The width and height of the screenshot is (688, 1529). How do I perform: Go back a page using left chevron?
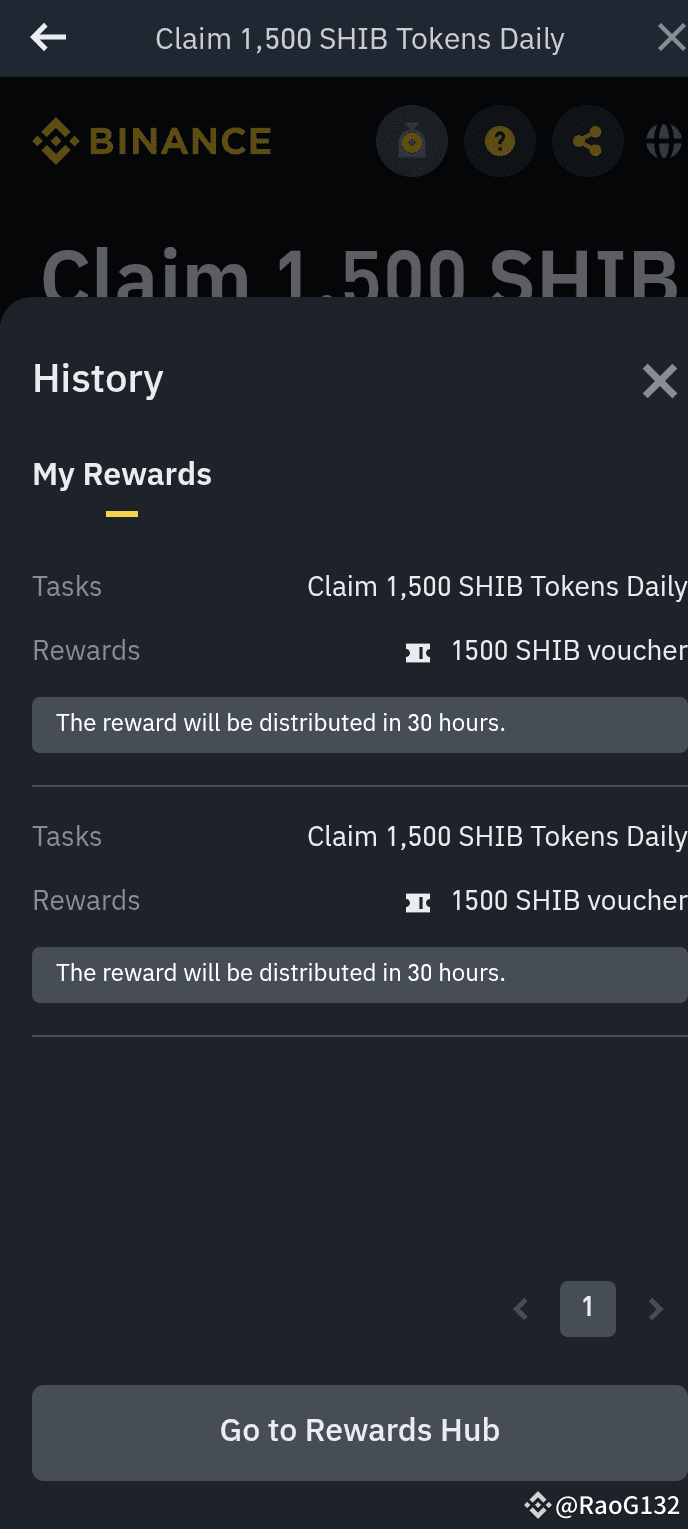coord(520,1309)
